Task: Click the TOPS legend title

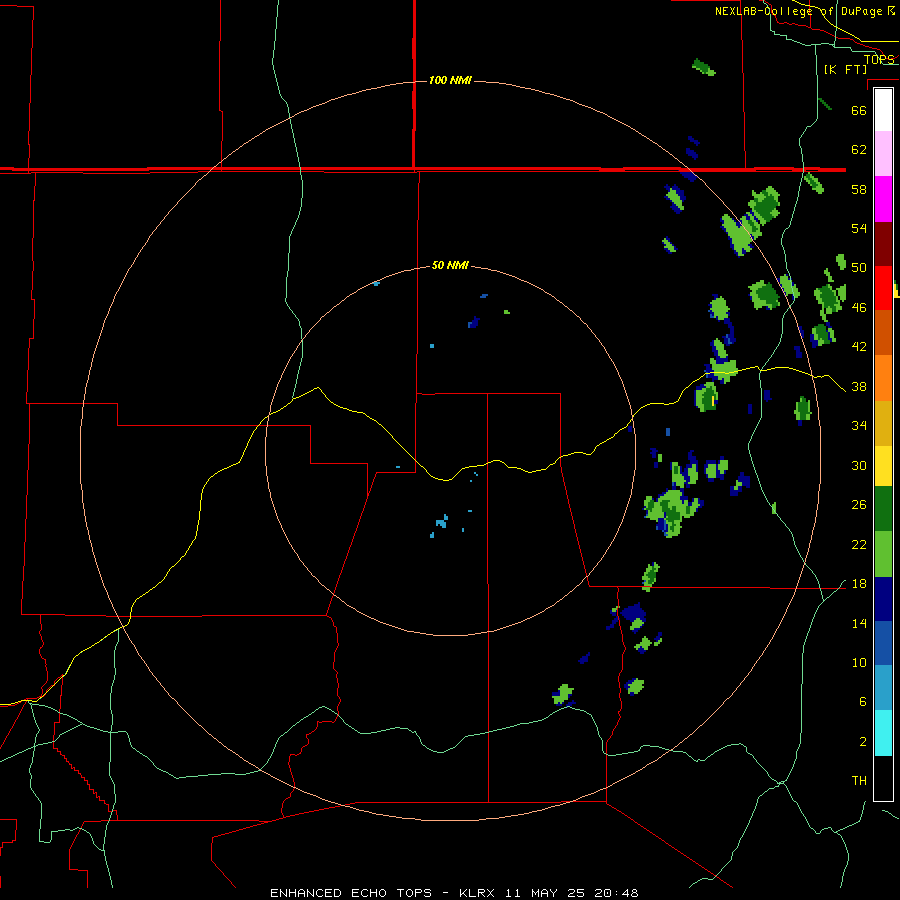Action: 879,59
